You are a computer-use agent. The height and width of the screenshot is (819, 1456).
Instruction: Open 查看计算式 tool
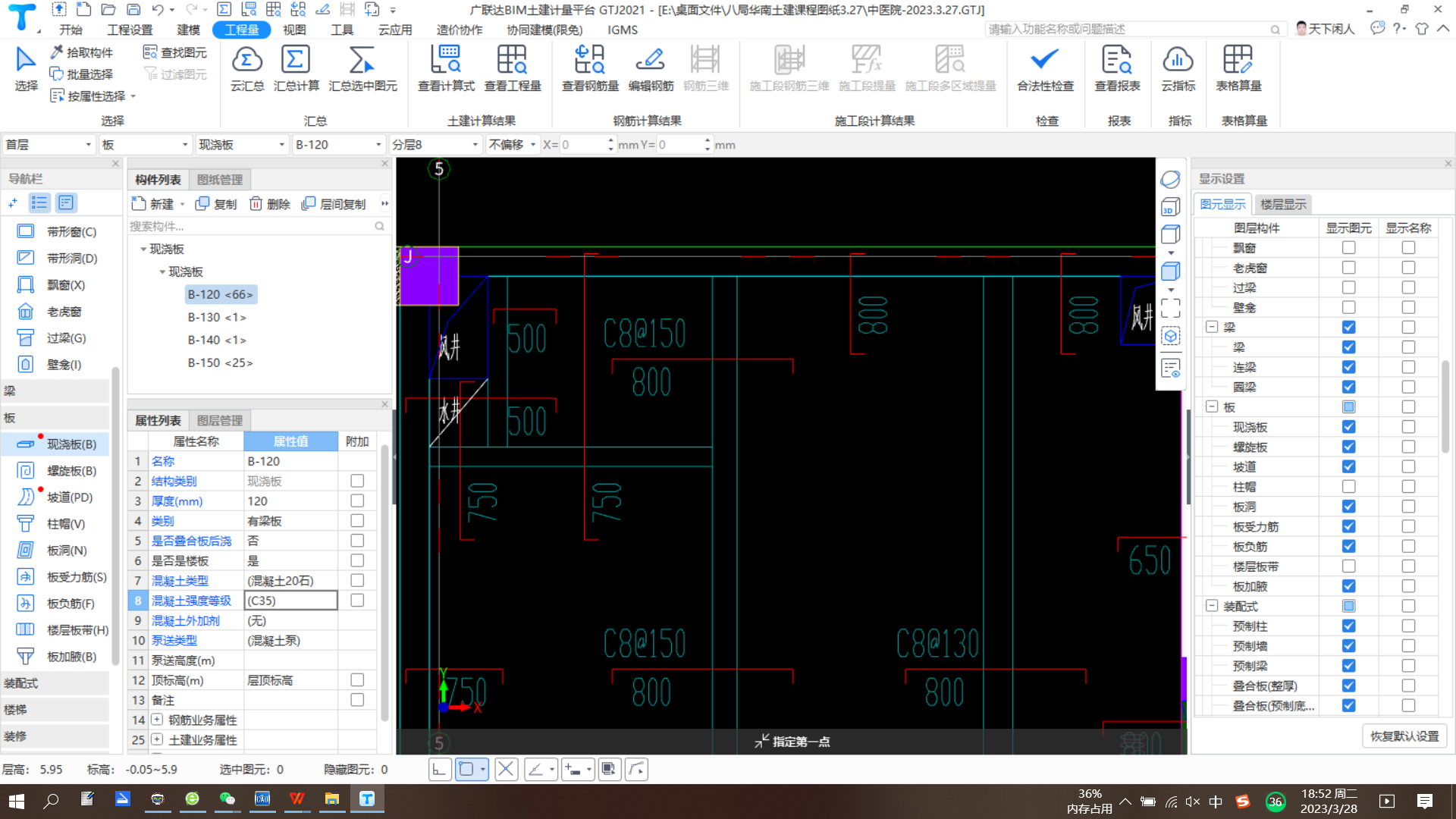[446, 68]
